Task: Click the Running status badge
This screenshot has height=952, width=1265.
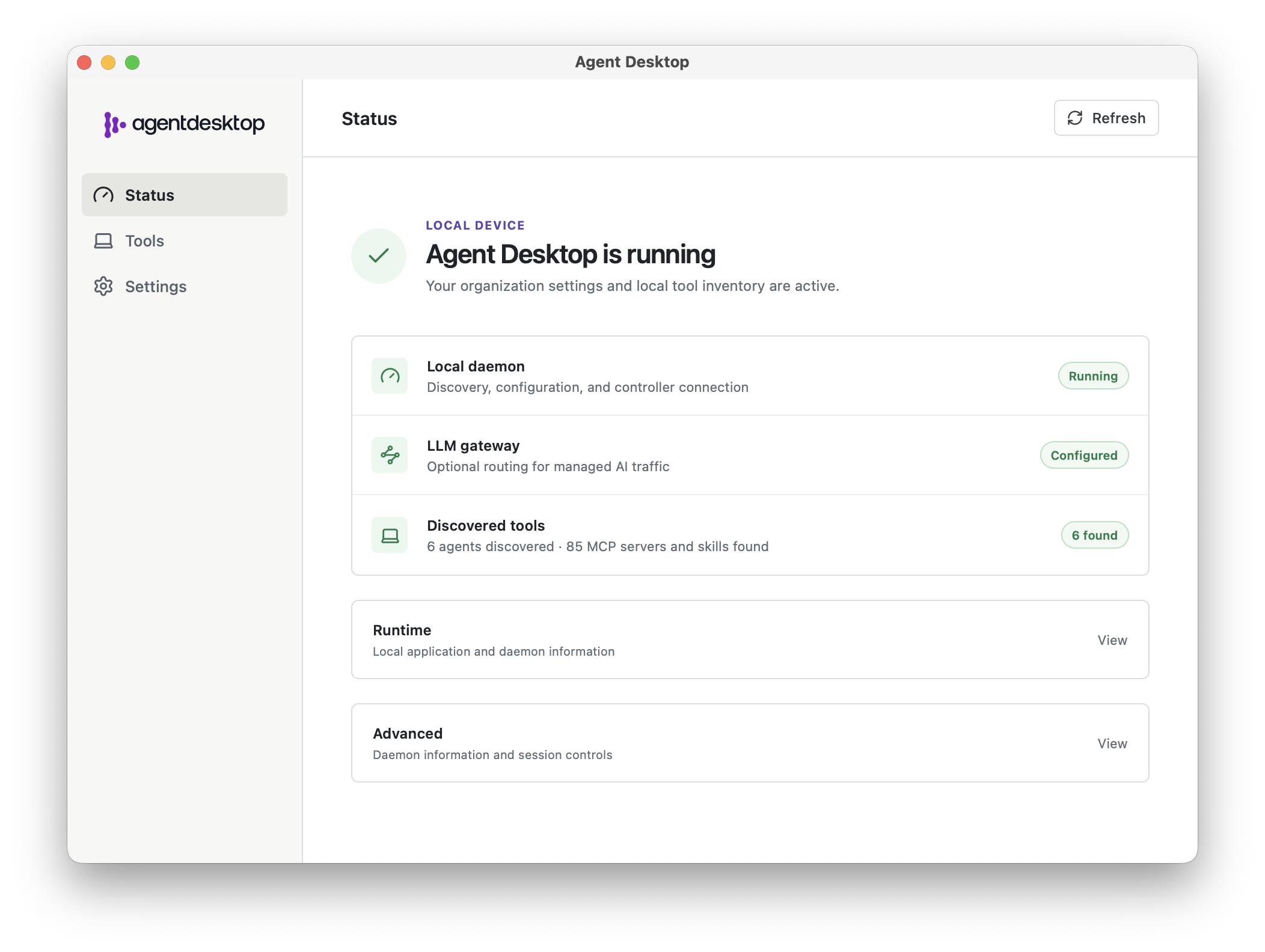Action: click(x=1093, y=376)
